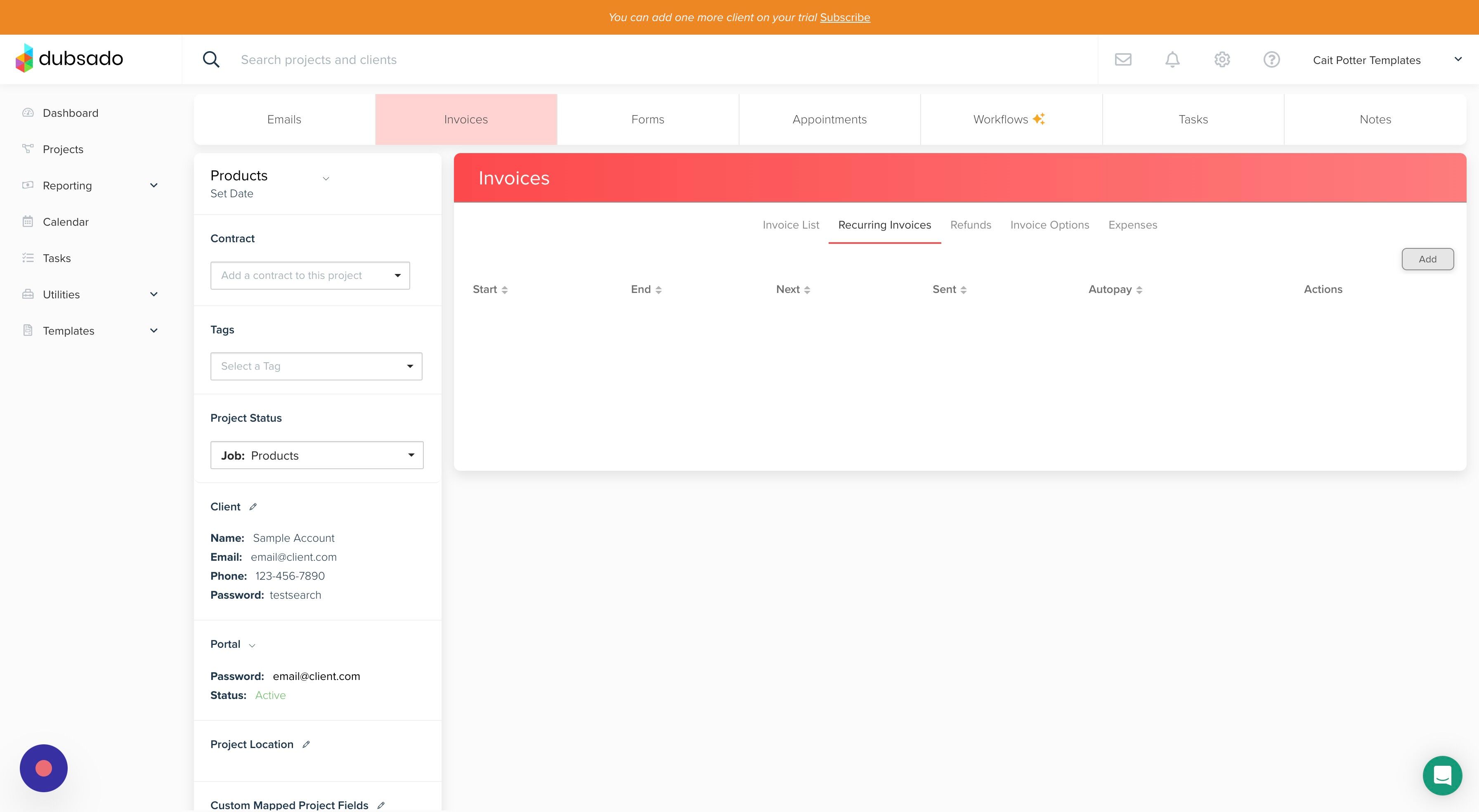Click the purple record button

(x=44, y=768)
